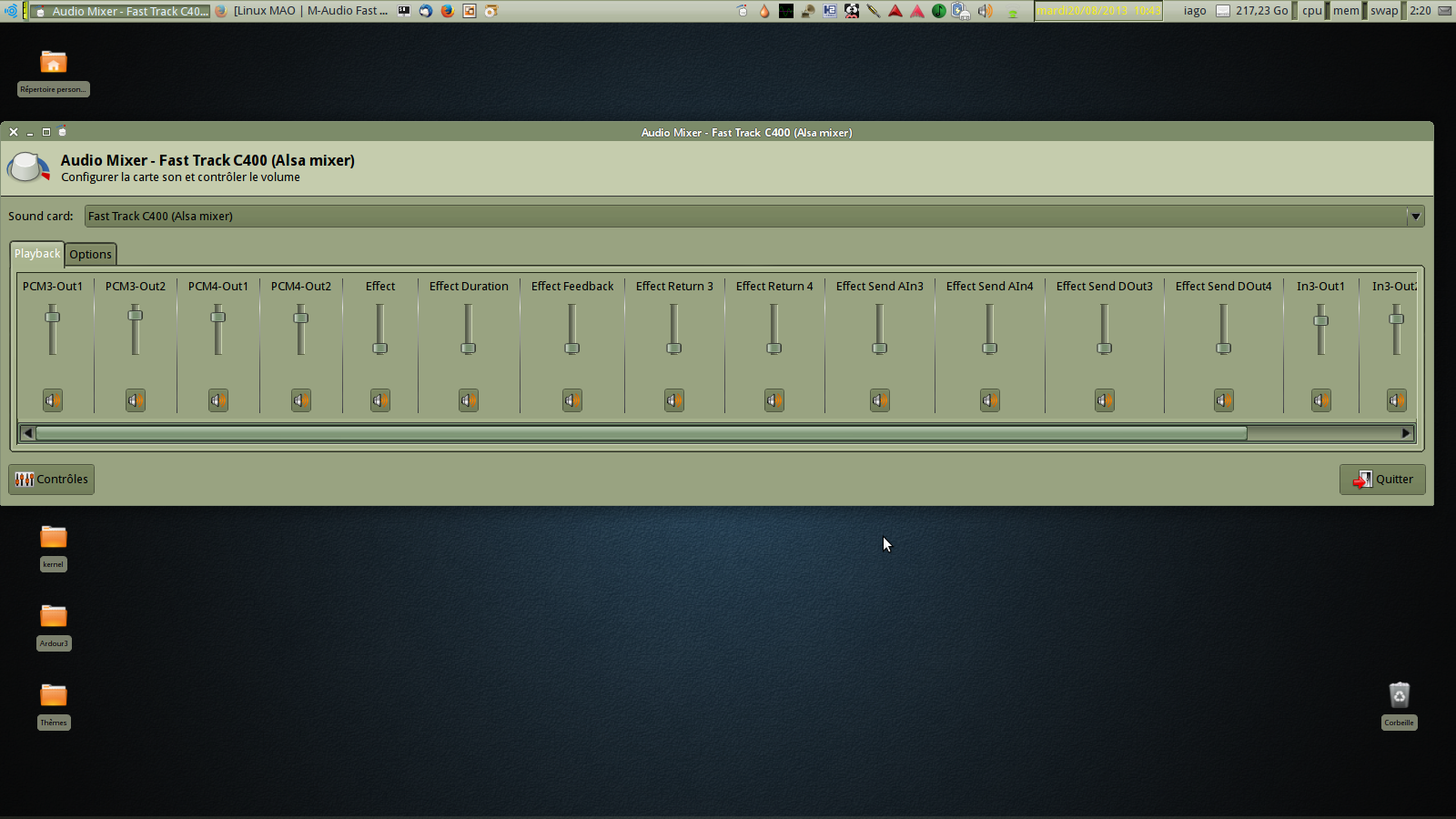Click the date and time clock
The width and height of the screenshot is (1456, 819).
1098,11
